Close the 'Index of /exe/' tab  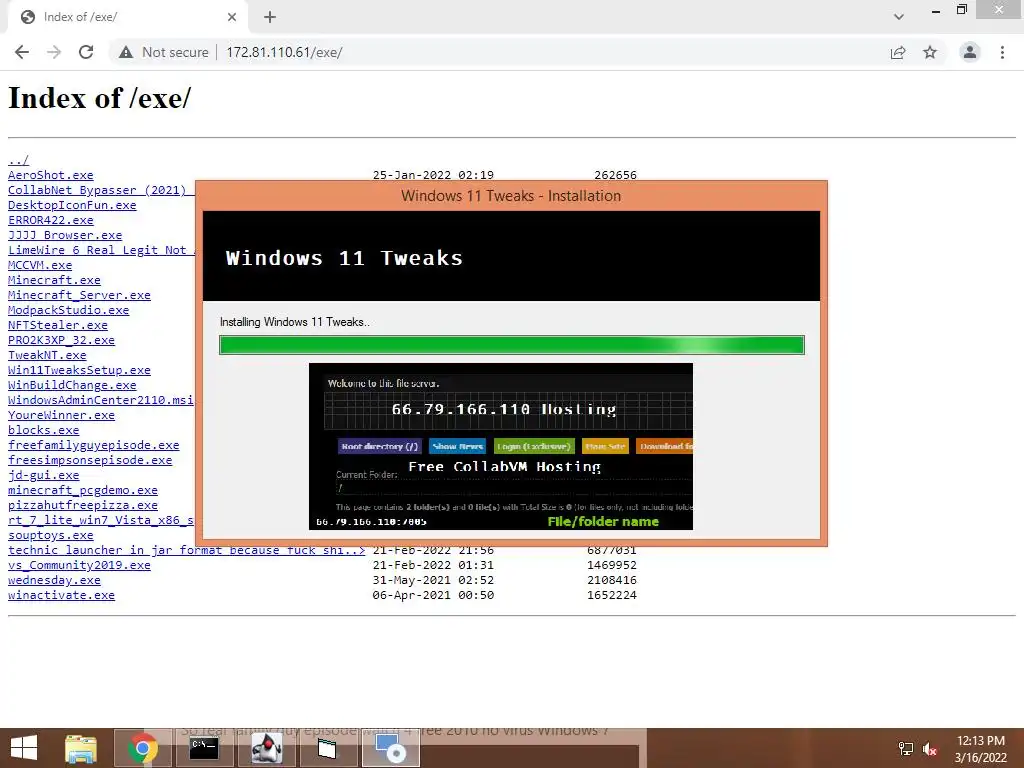(232, 17)
